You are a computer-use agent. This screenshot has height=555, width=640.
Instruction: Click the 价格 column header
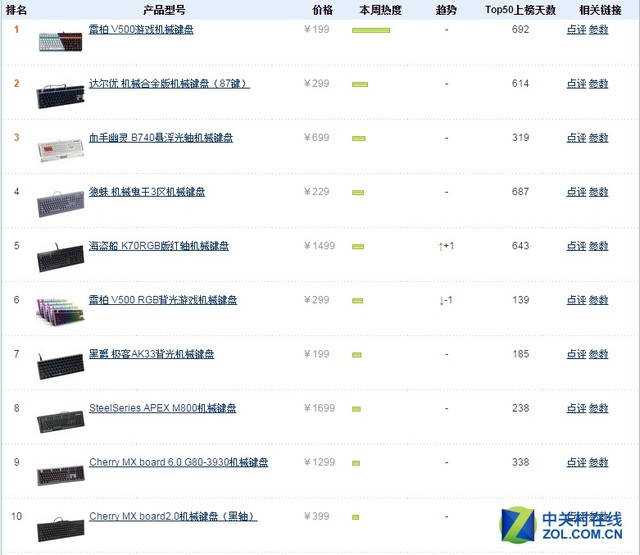click(x=322, y=10)
